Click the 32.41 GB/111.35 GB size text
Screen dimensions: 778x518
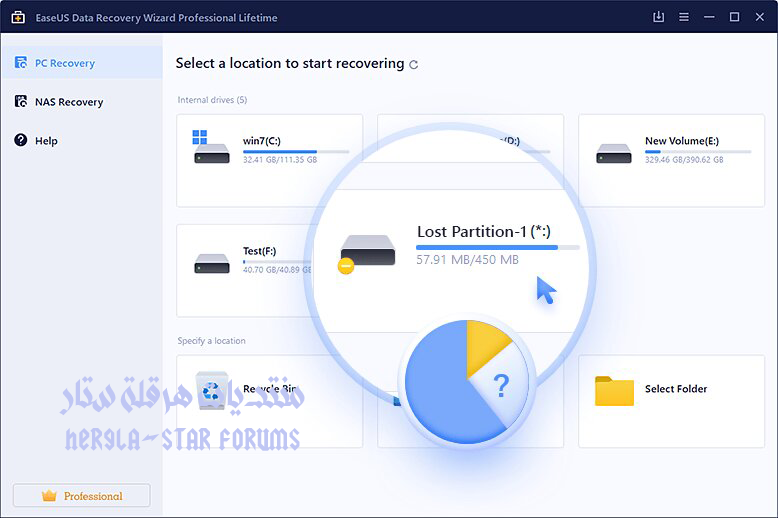click(x=280, y=160)
